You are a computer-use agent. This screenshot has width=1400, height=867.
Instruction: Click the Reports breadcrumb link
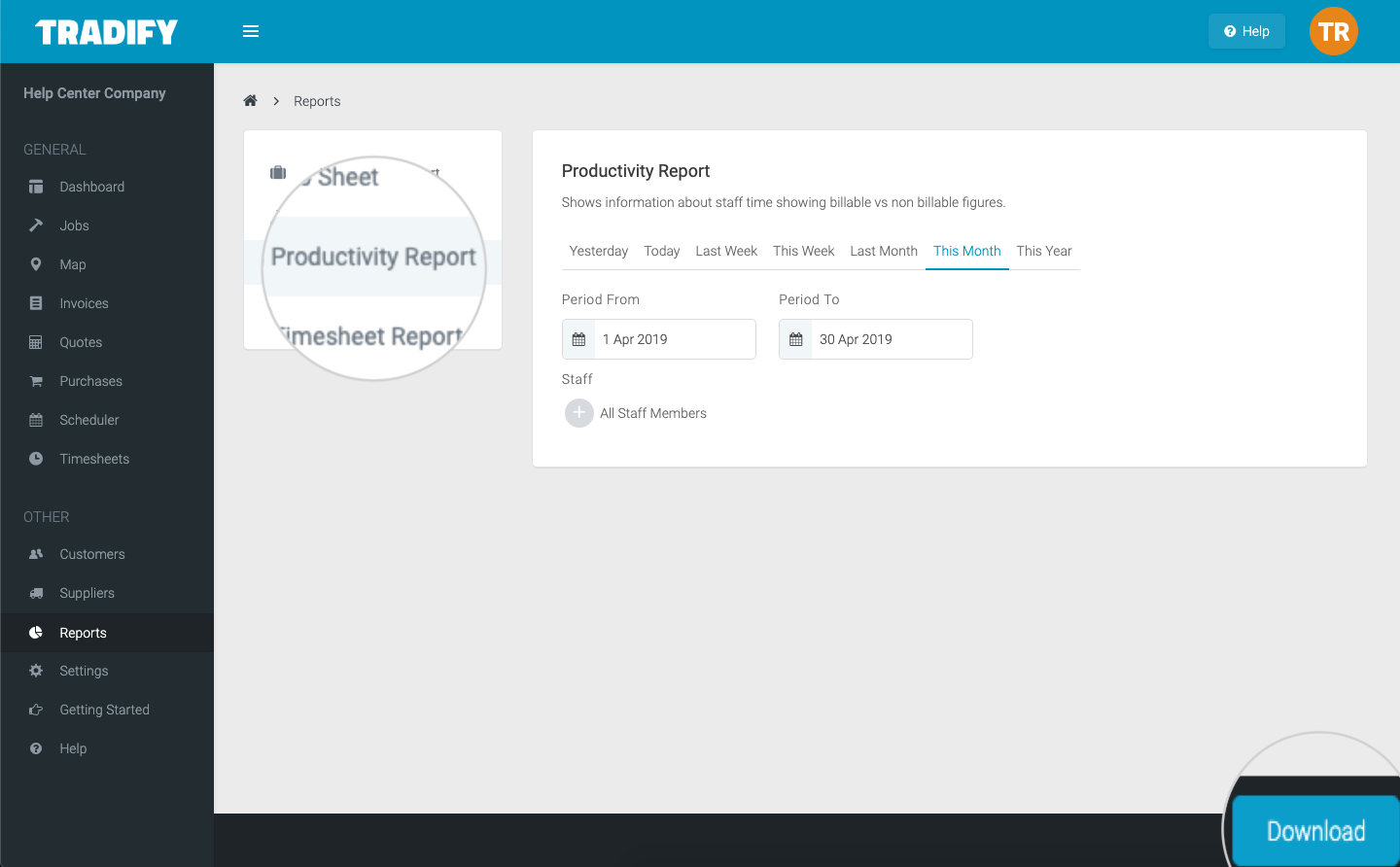[317, 101]
